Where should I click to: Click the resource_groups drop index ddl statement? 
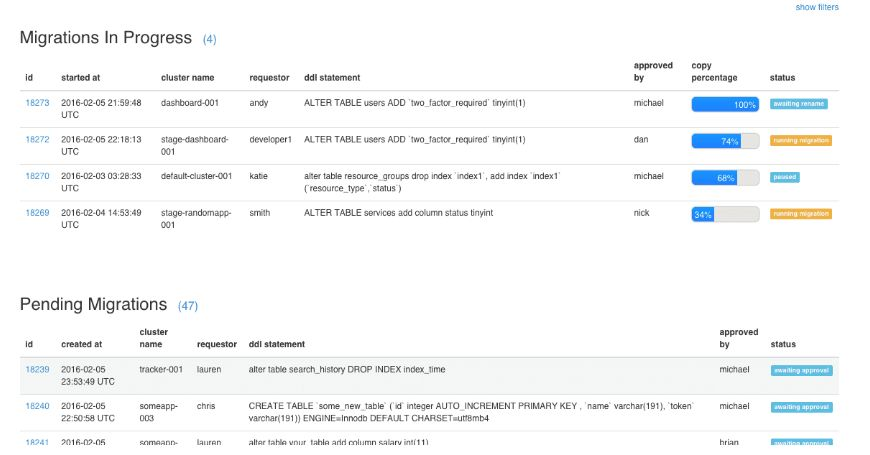[432, 182]
